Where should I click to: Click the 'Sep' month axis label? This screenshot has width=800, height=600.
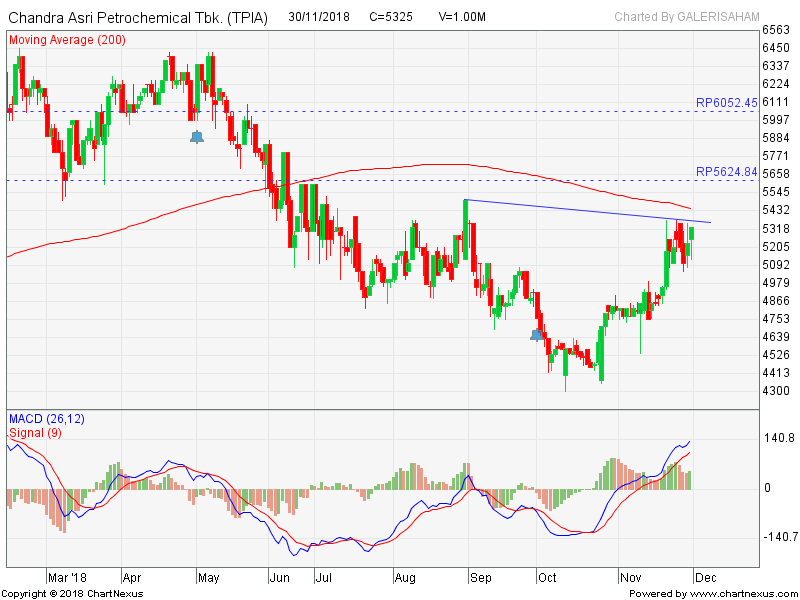(481, 578)
